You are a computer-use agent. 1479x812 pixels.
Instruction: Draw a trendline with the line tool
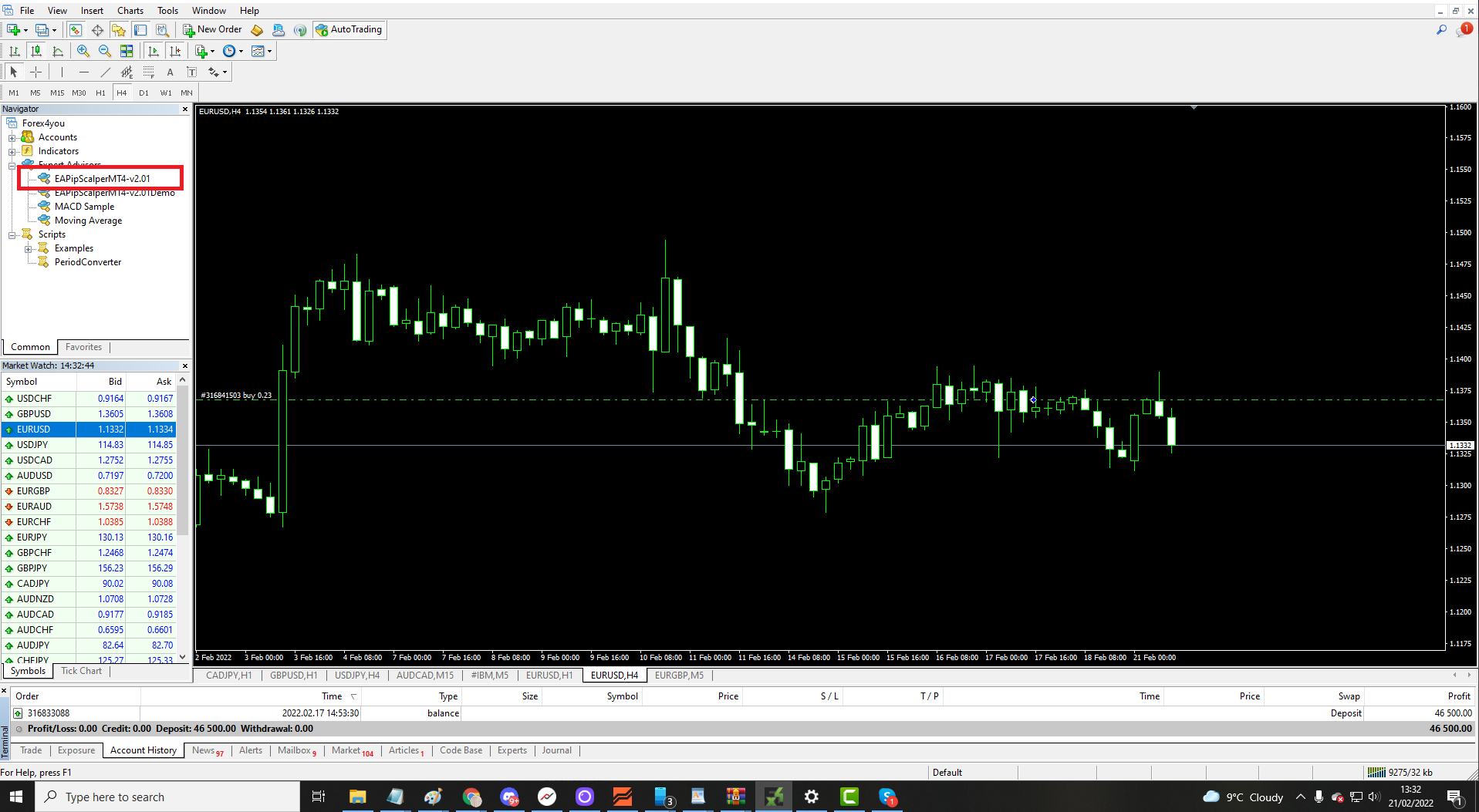tap(106, 72)
